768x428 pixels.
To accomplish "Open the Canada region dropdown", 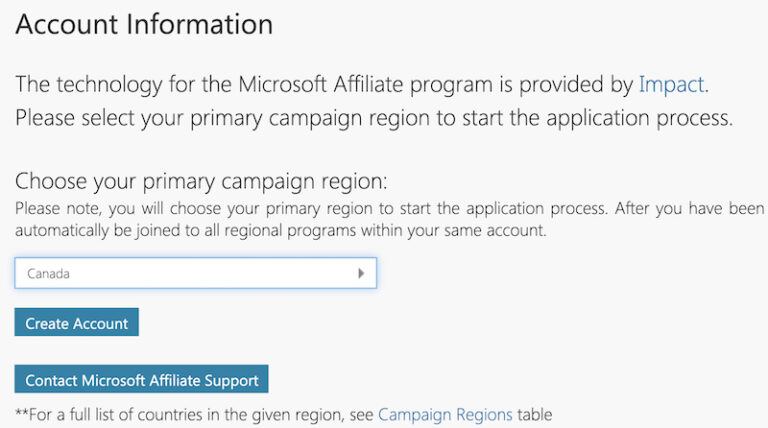I will 195,273.
